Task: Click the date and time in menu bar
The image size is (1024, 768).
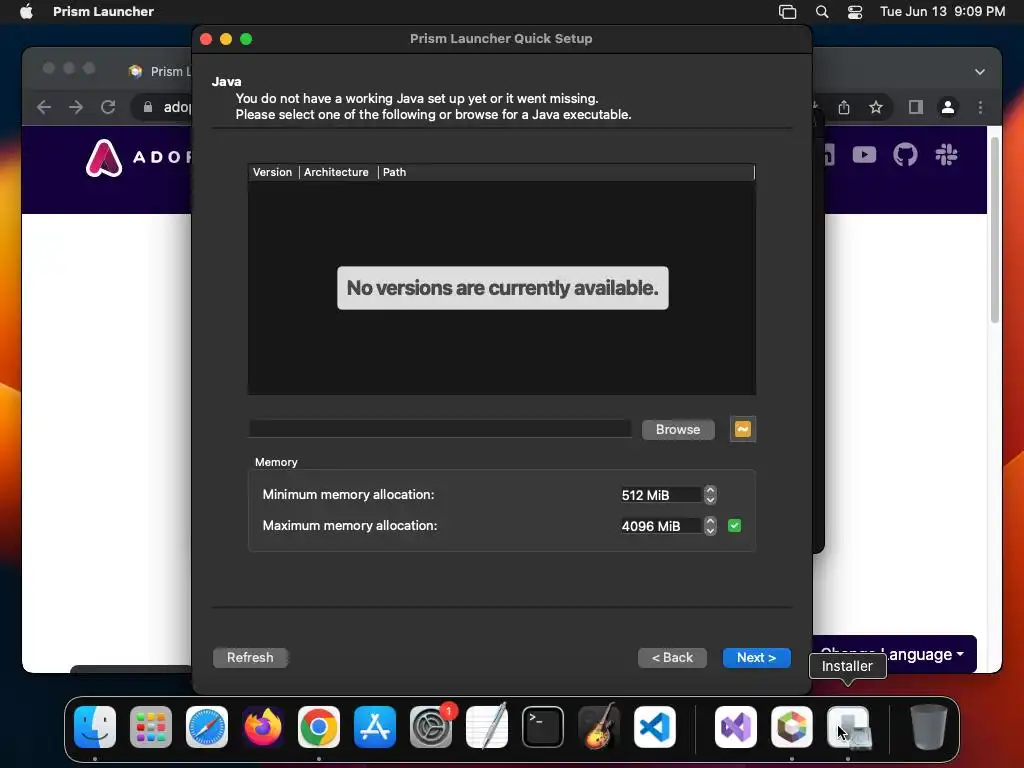Action: tap(942, 11)
